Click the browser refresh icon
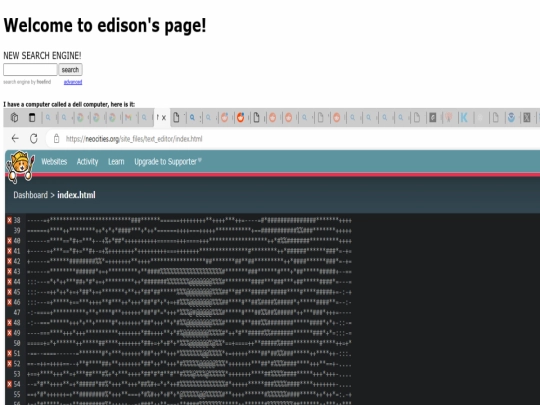The width and height of the screenshot is (540, 405). click(34, 138)
